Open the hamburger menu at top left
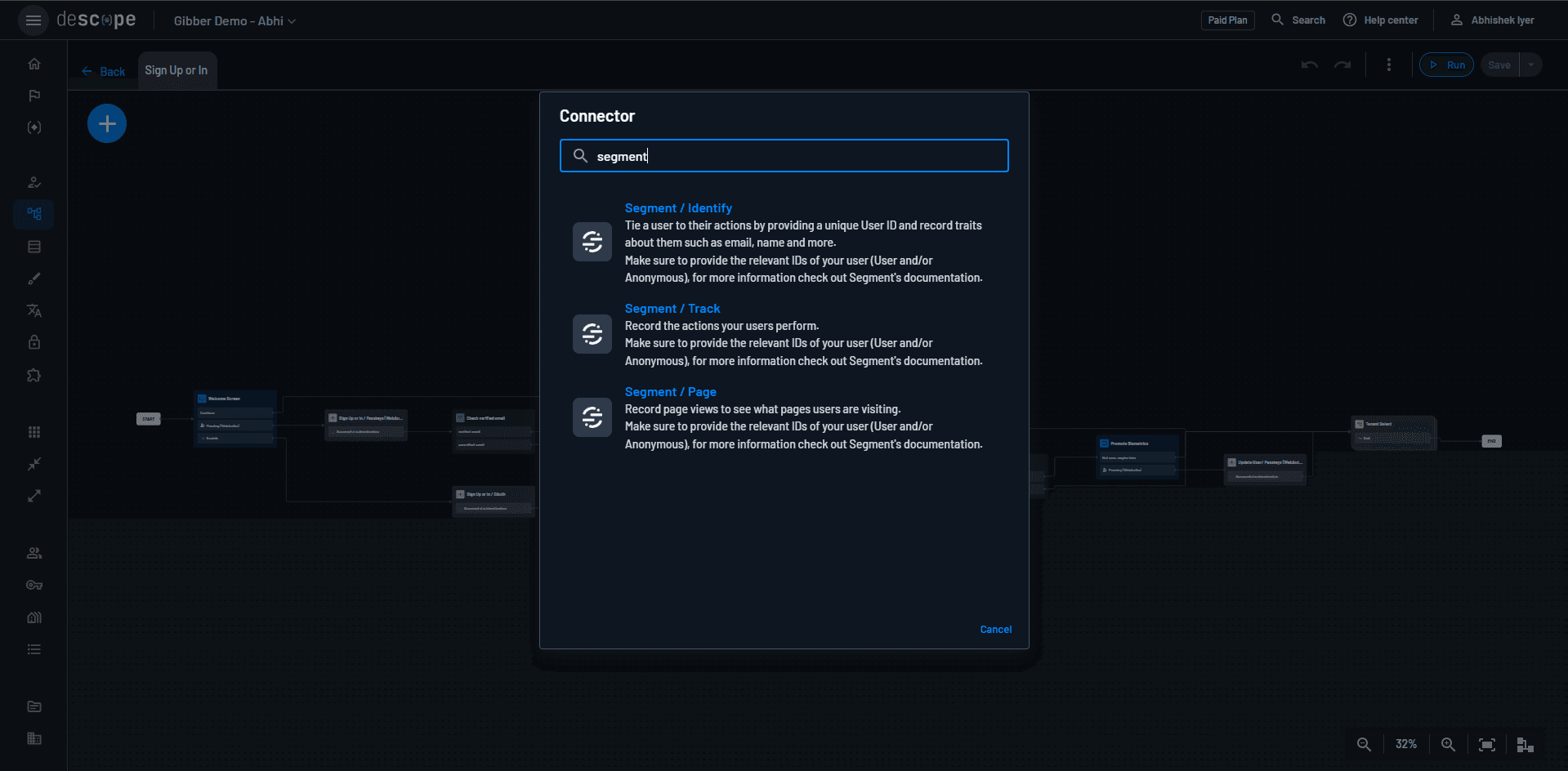The width and height of the screenshot is (1568, 771). [34, 20]
